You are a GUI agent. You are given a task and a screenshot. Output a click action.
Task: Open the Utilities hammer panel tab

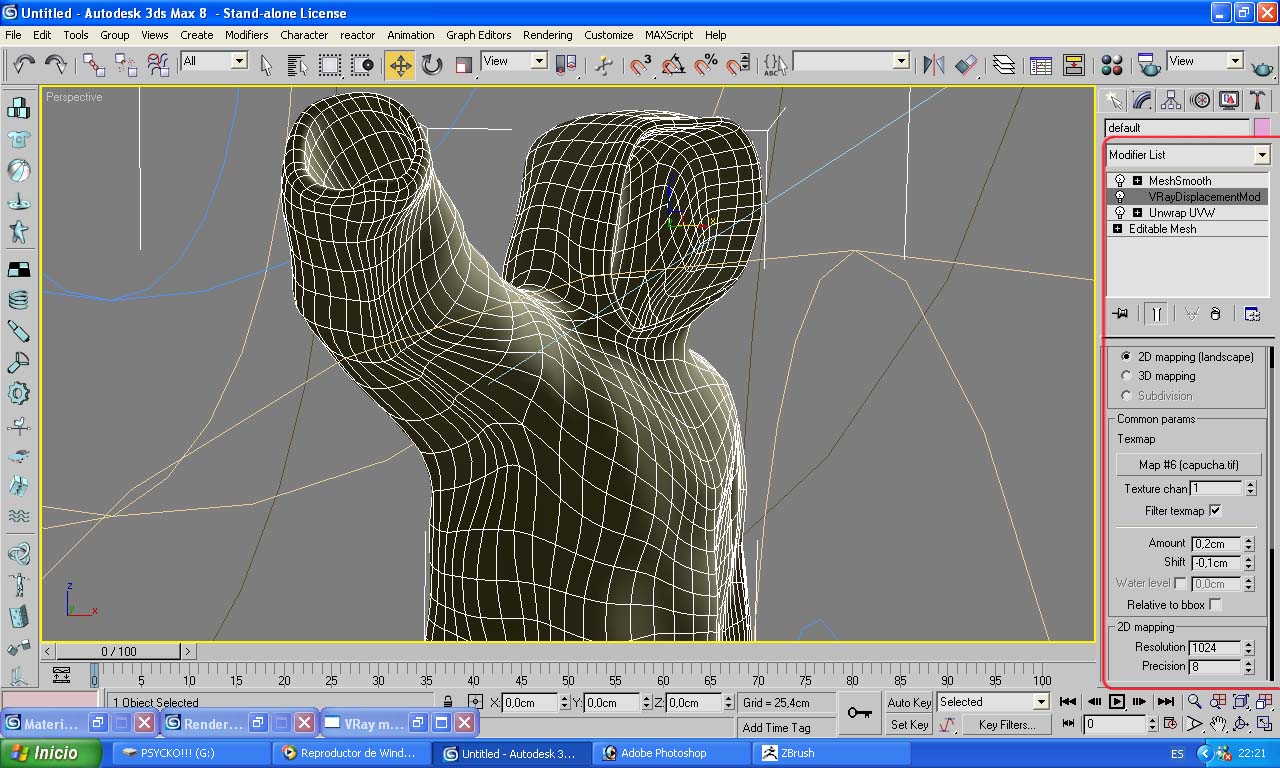[x=1257, y=100]
